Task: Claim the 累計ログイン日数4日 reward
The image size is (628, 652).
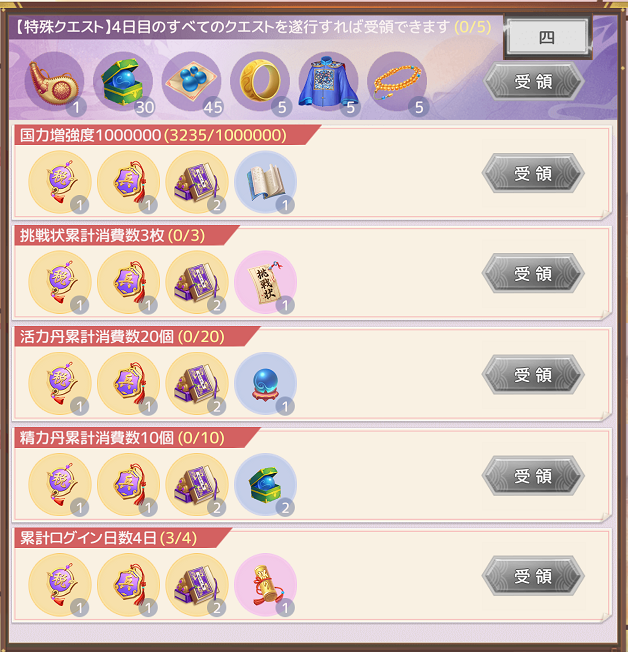Action: tap(533, 576)
